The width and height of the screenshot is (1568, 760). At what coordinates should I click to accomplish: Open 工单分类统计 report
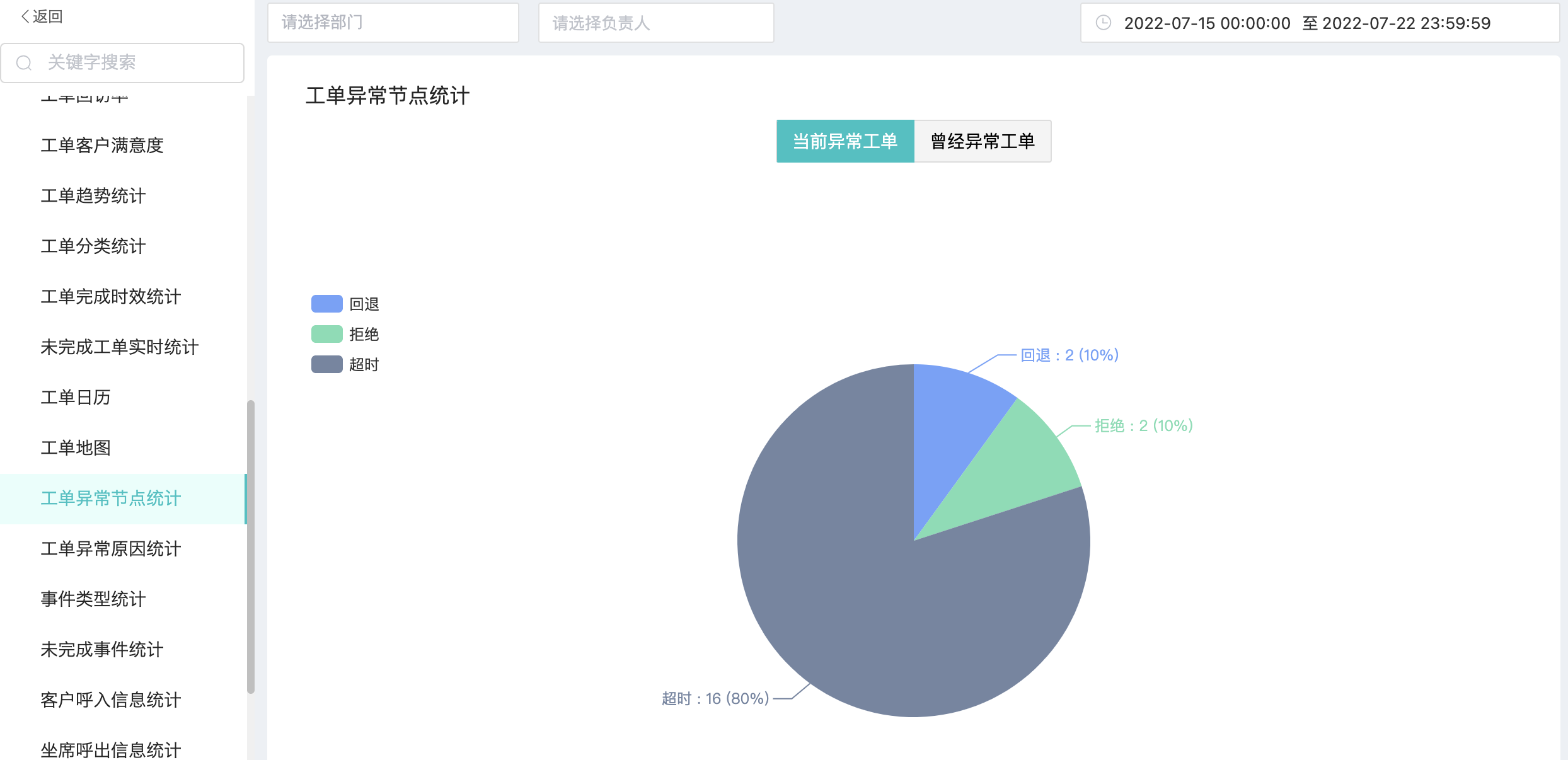coord(123,246)
